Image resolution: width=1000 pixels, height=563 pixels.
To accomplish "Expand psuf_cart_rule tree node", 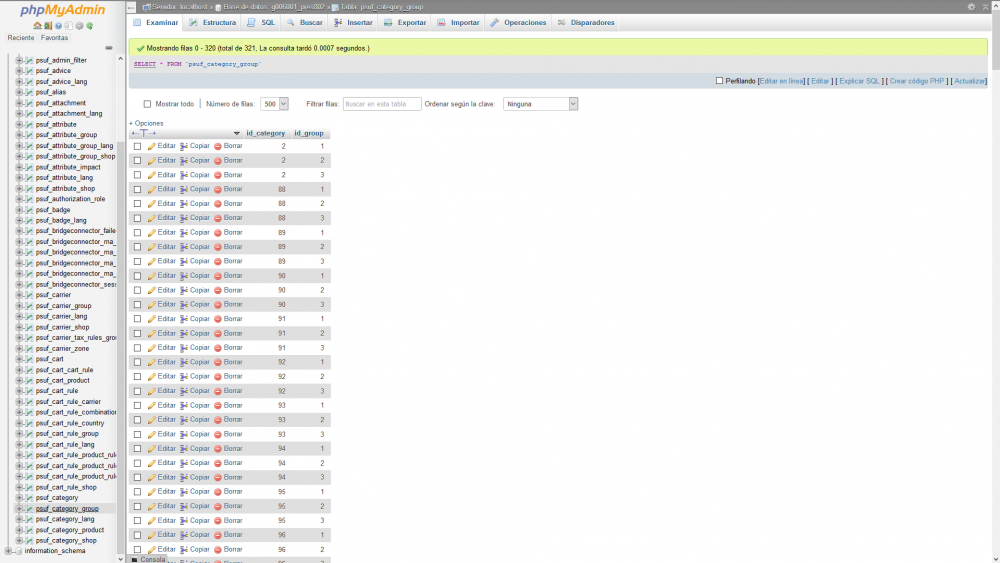I will coord(19,391).
